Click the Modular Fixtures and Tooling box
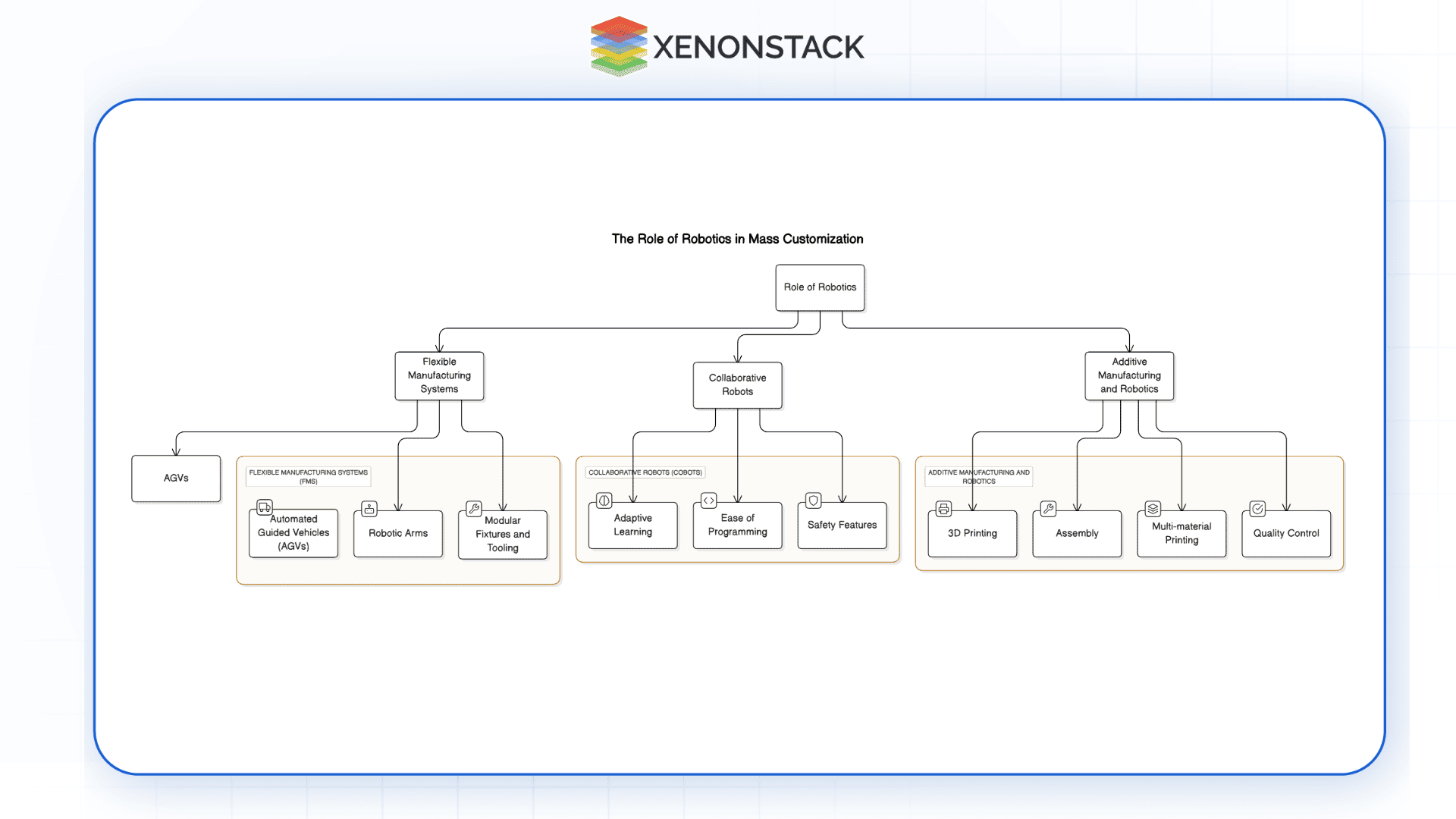This screenshot has height=819, width=1456. 503,535
